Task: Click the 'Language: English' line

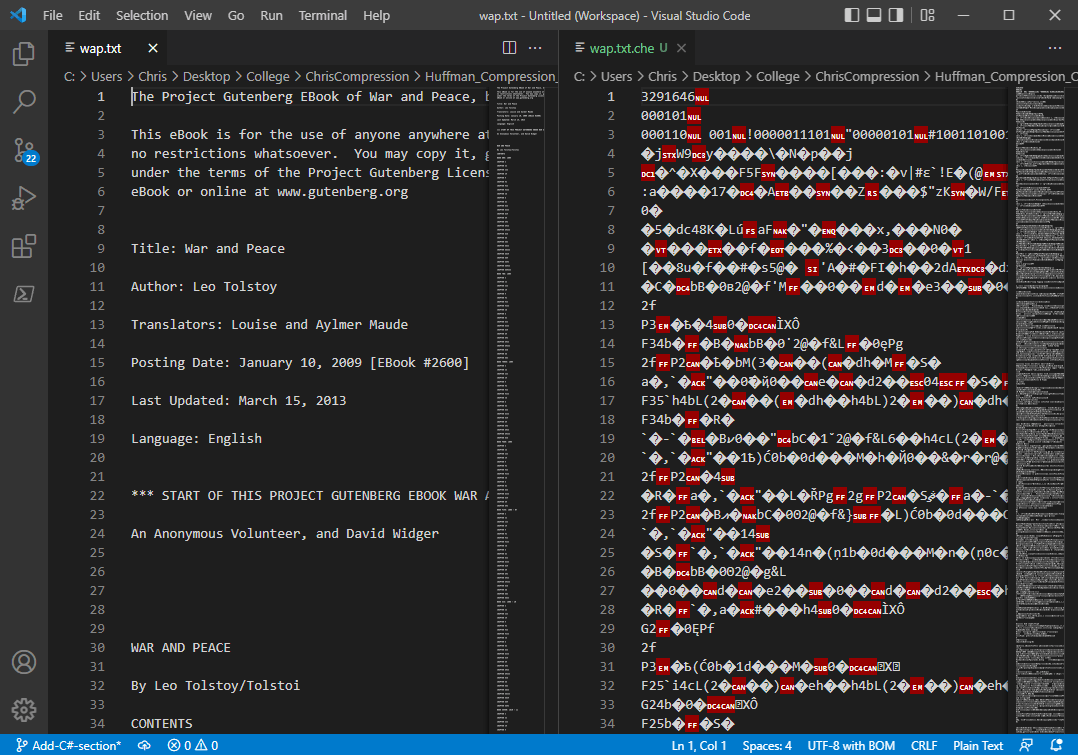Action: coord(197,438)
